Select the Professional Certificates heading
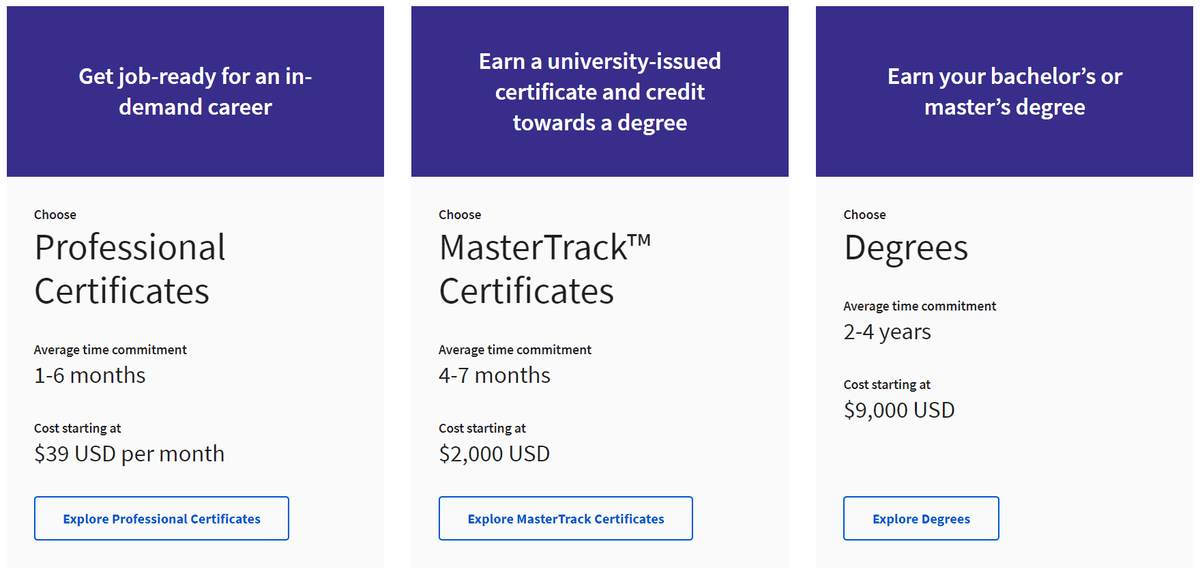Viewport: 1200px width, 576px height. pyautogui.click(x=130, y=269)
